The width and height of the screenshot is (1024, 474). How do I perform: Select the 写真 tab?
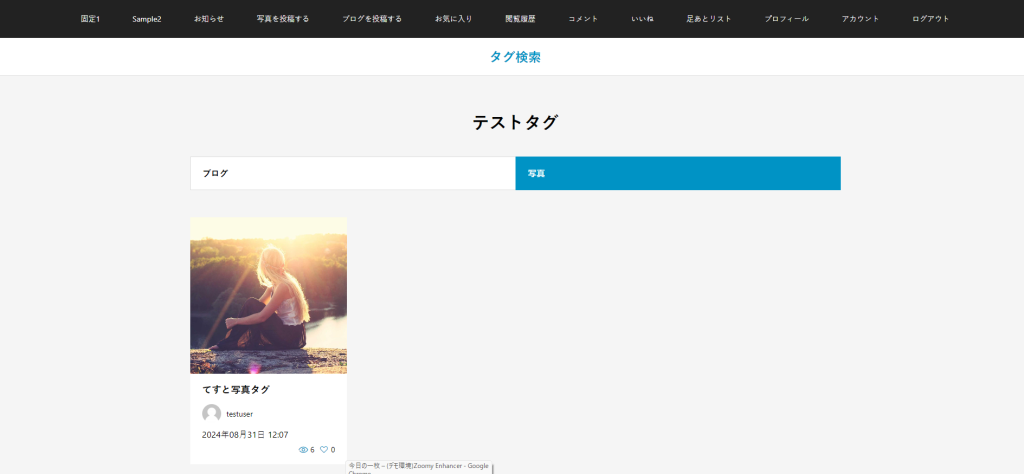pyautogui.click(x=677, y=173)
